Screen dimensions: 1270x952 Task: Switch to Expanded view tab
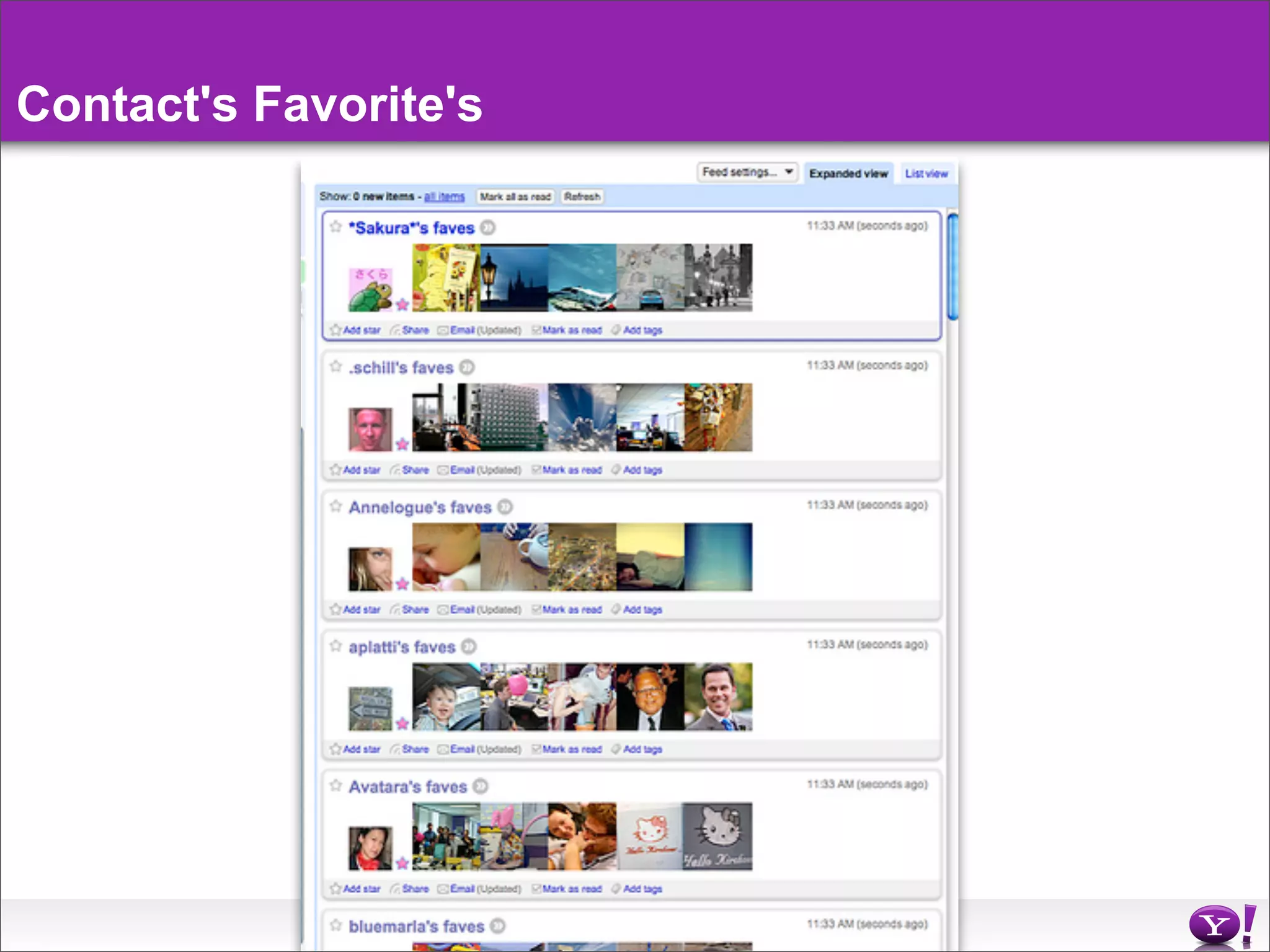(x=848, y=174)
